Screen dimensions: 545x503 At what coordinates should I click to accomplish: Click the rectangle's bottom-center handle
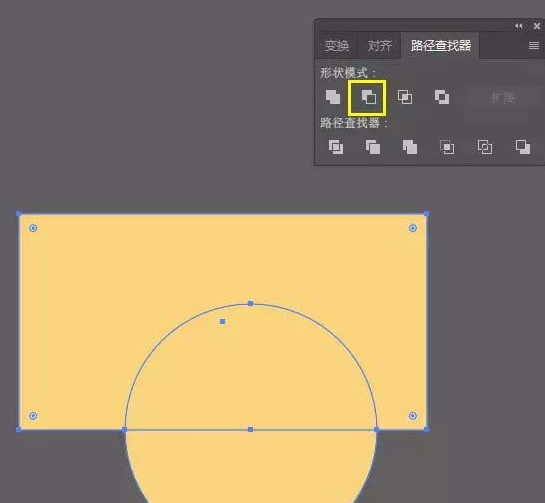point(250,430)
